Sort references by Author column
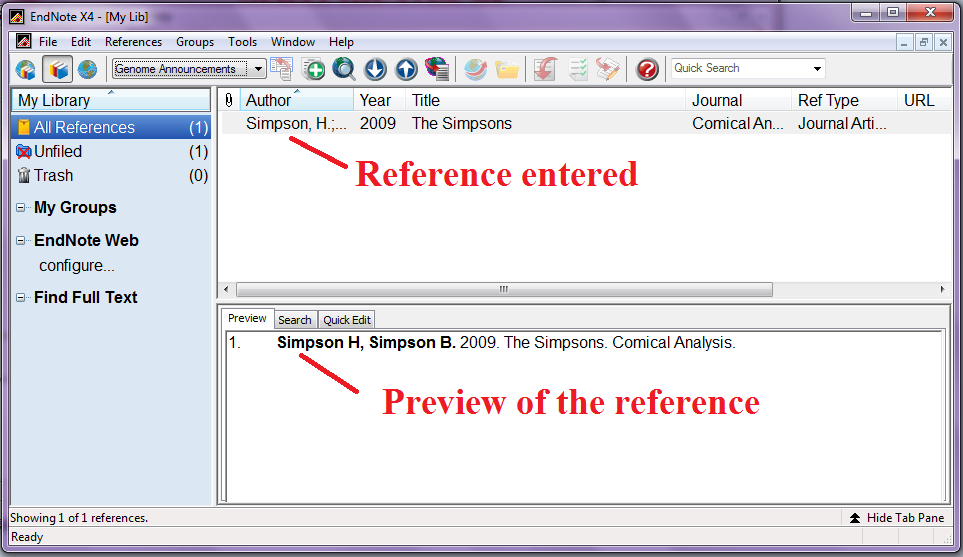Image resolution: width=963 pixels, height=557 pixels. (296, 100)
